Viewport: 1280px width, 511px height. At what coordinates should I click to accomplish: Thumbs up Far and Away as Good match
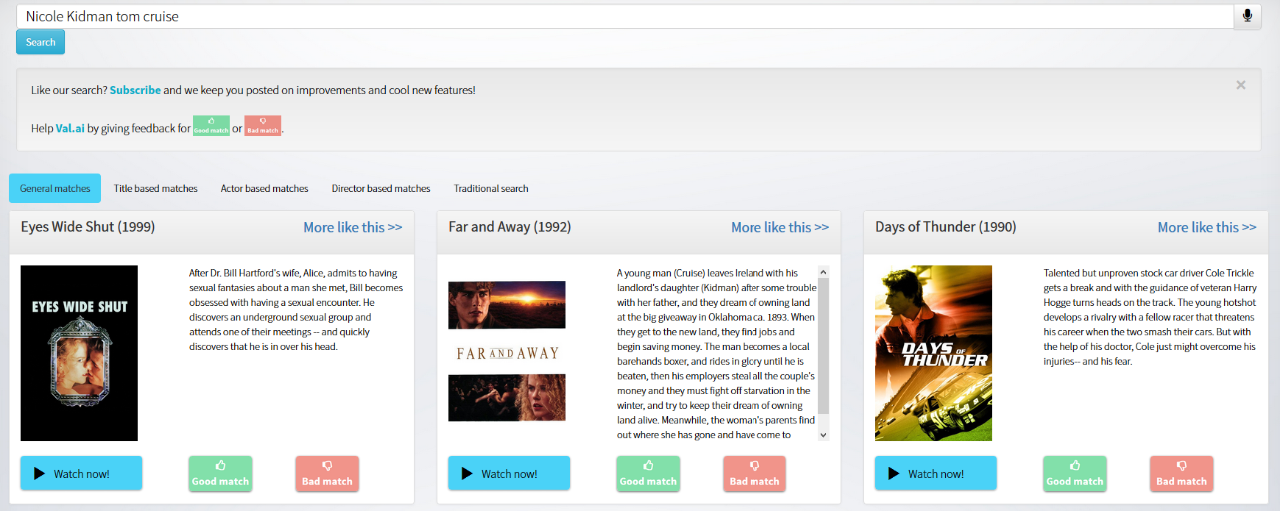[648, 473]
